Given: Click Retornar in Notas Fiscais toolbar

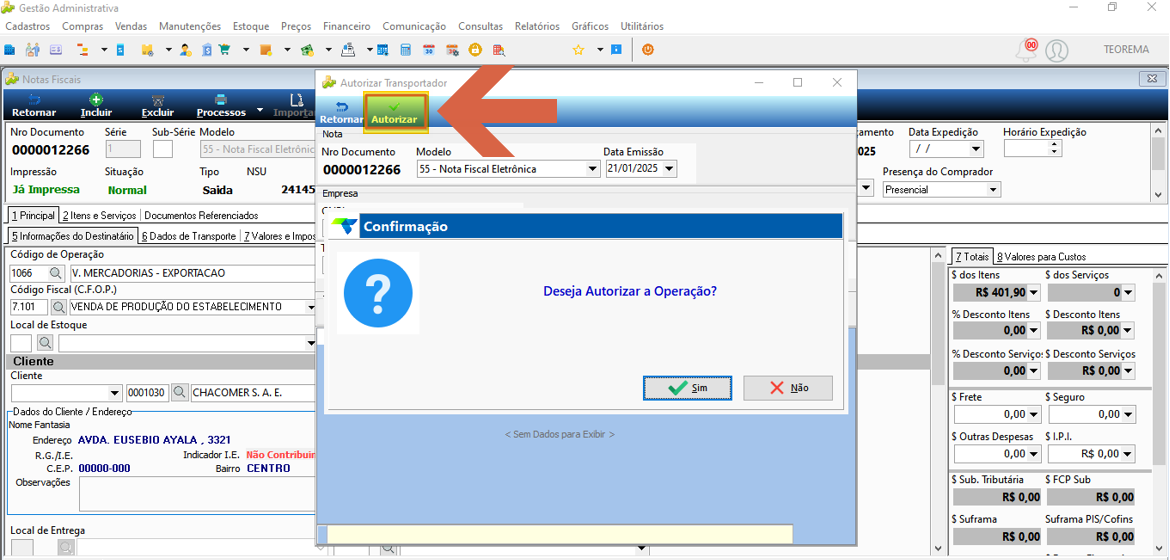Looking at the screenshot, I should (34, 107).
